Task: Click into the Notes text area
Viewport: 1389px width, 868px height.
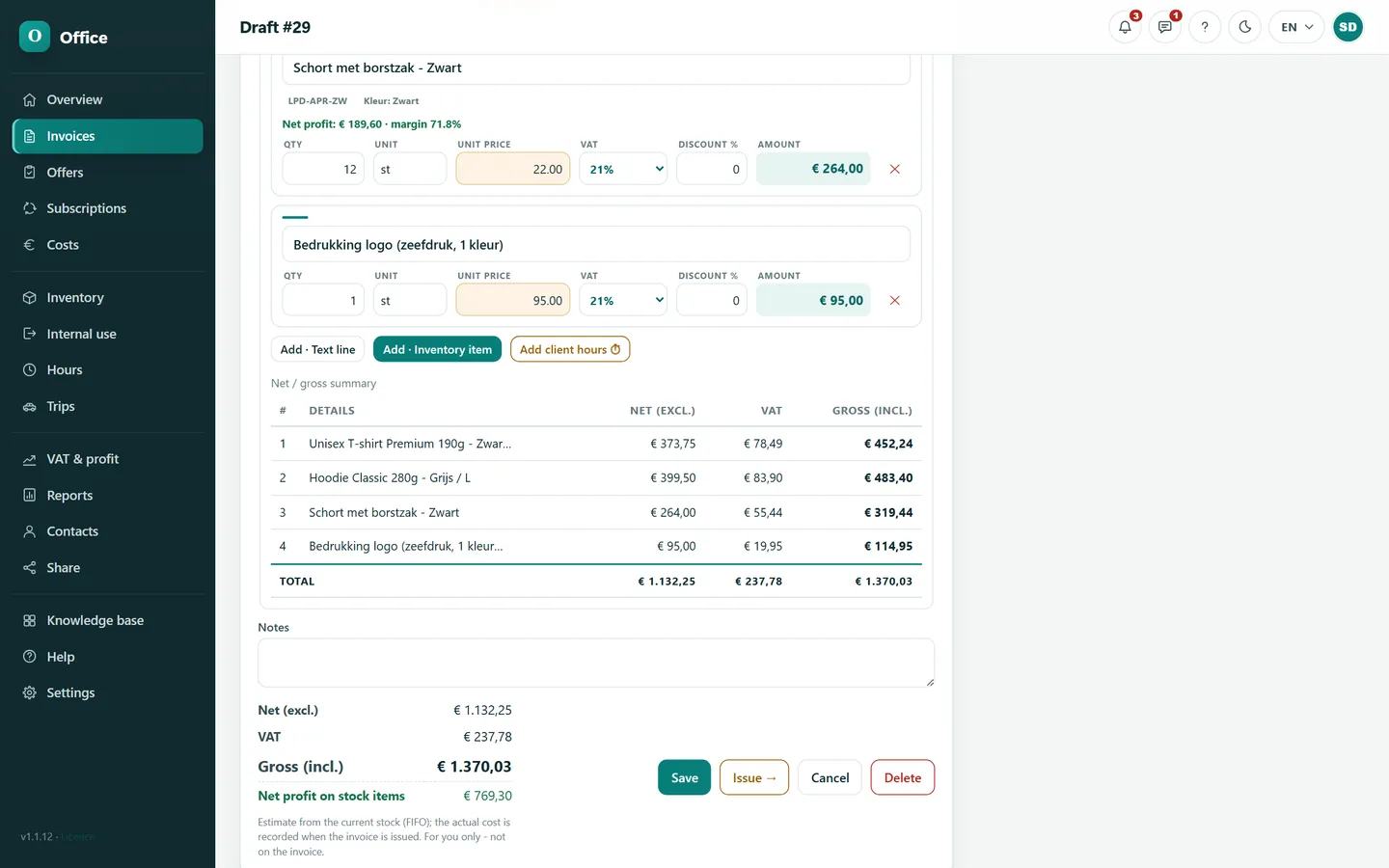Action: coord(596,663)
